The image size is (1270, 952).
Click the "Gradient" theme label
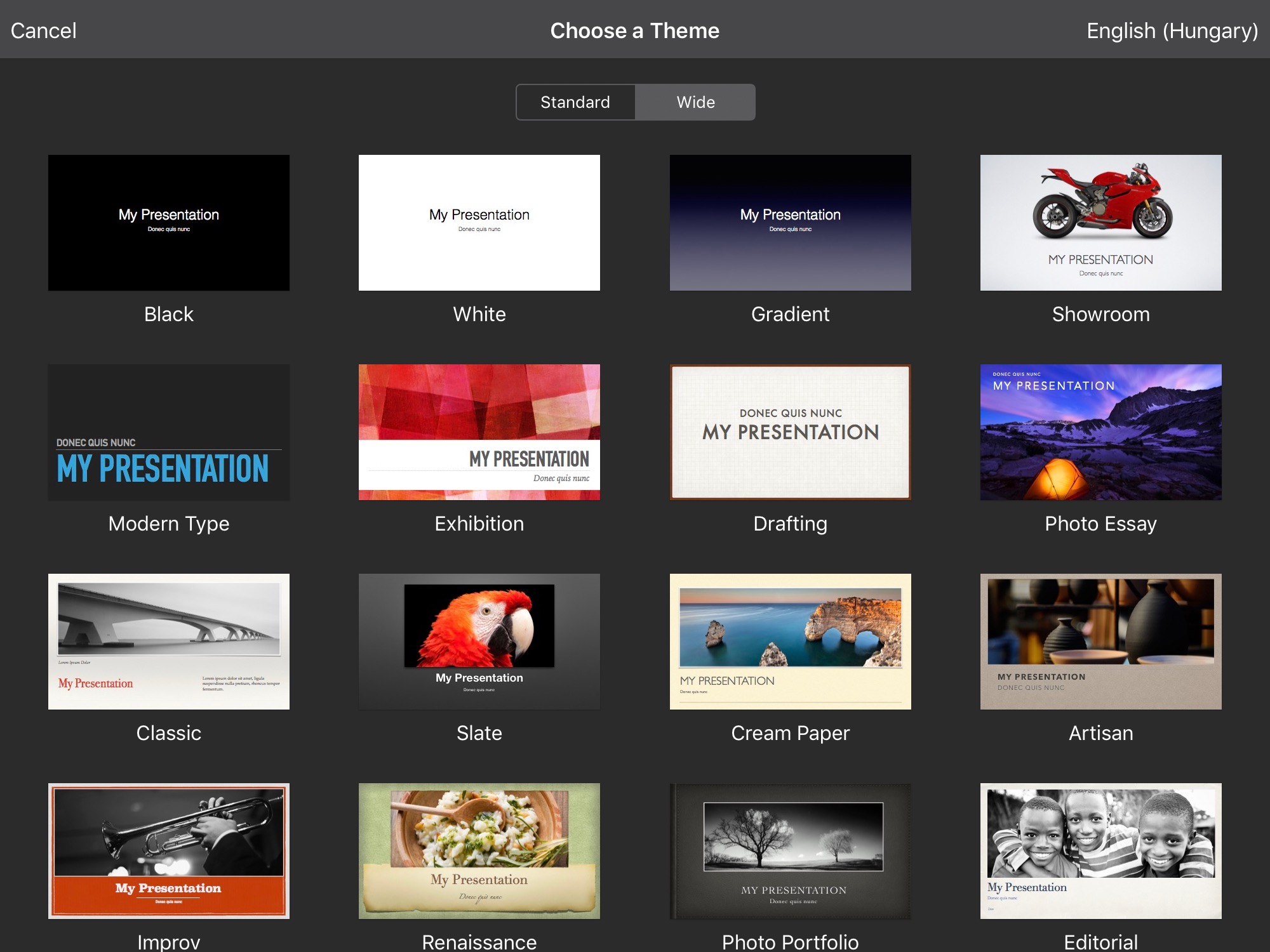pos(791,314)
